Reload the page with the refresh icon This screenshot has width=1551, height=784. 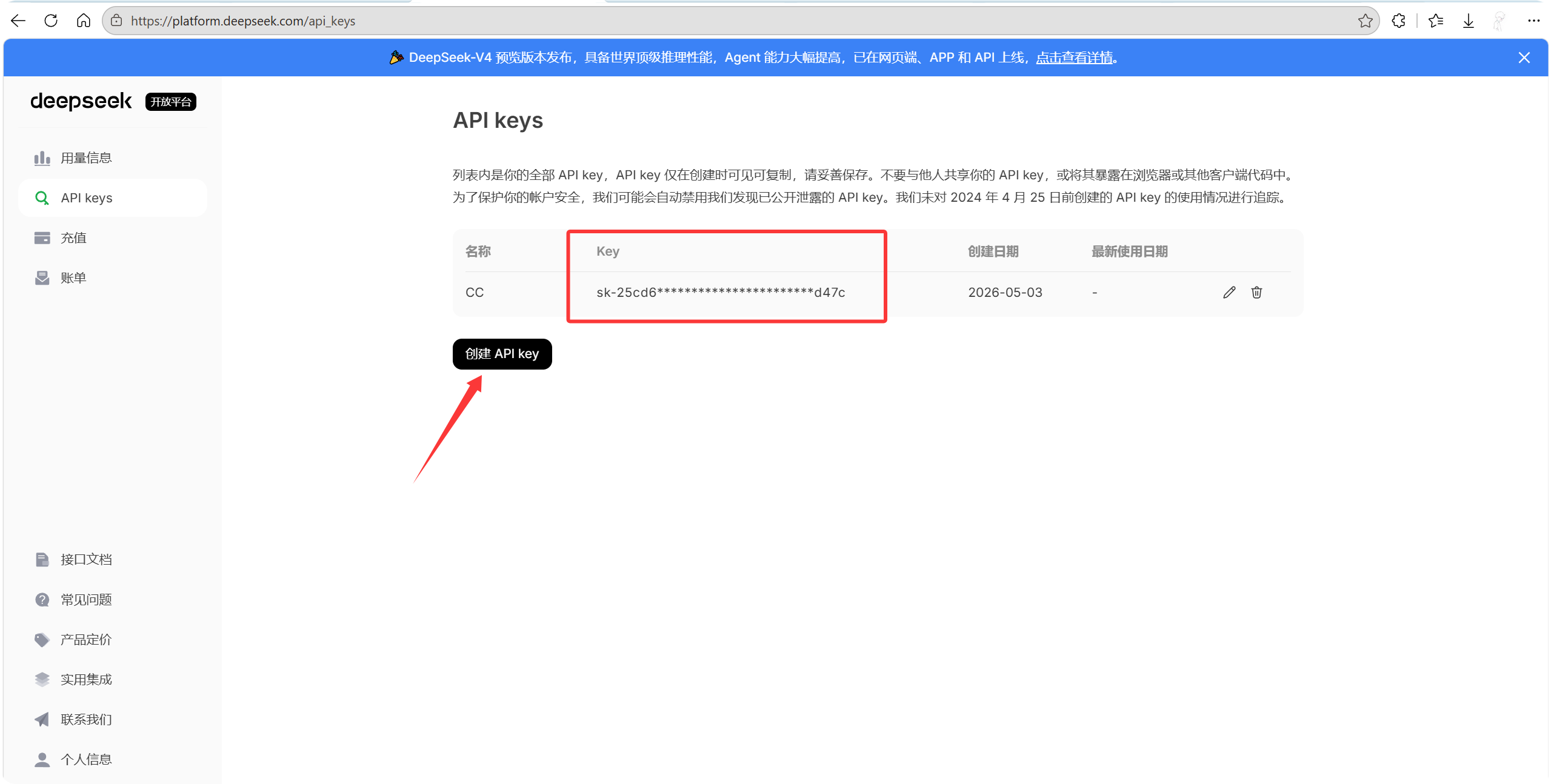(51, 21)
